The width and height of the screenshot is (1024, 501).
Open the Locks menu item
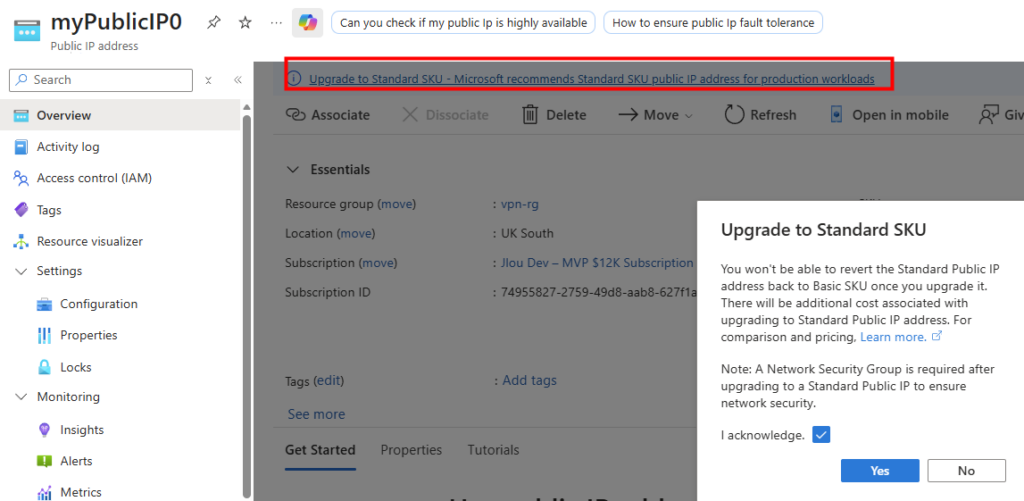coord(120,366)
